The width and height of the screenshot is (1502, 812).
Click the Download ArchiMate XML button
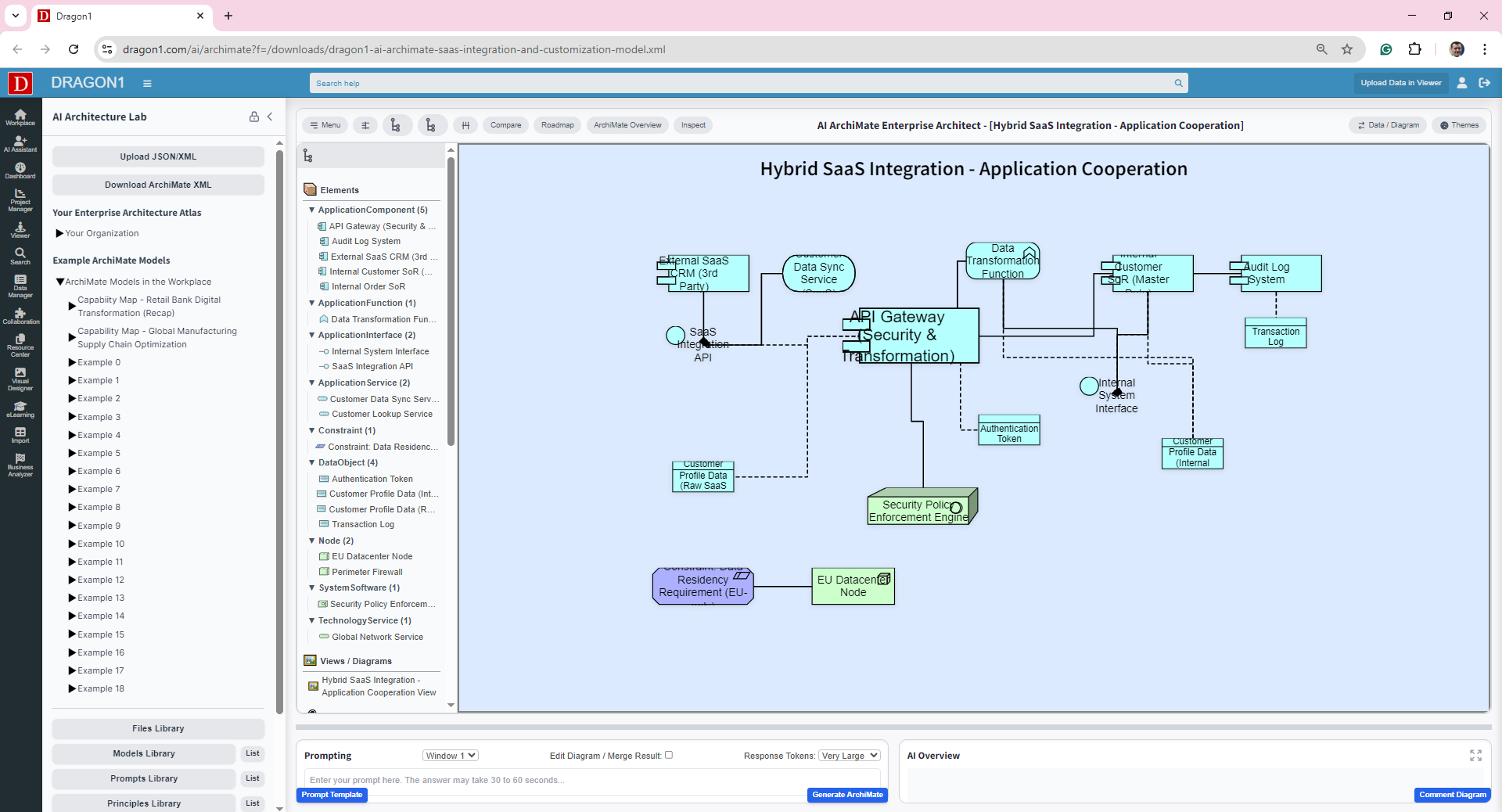[x=158, y=185]
